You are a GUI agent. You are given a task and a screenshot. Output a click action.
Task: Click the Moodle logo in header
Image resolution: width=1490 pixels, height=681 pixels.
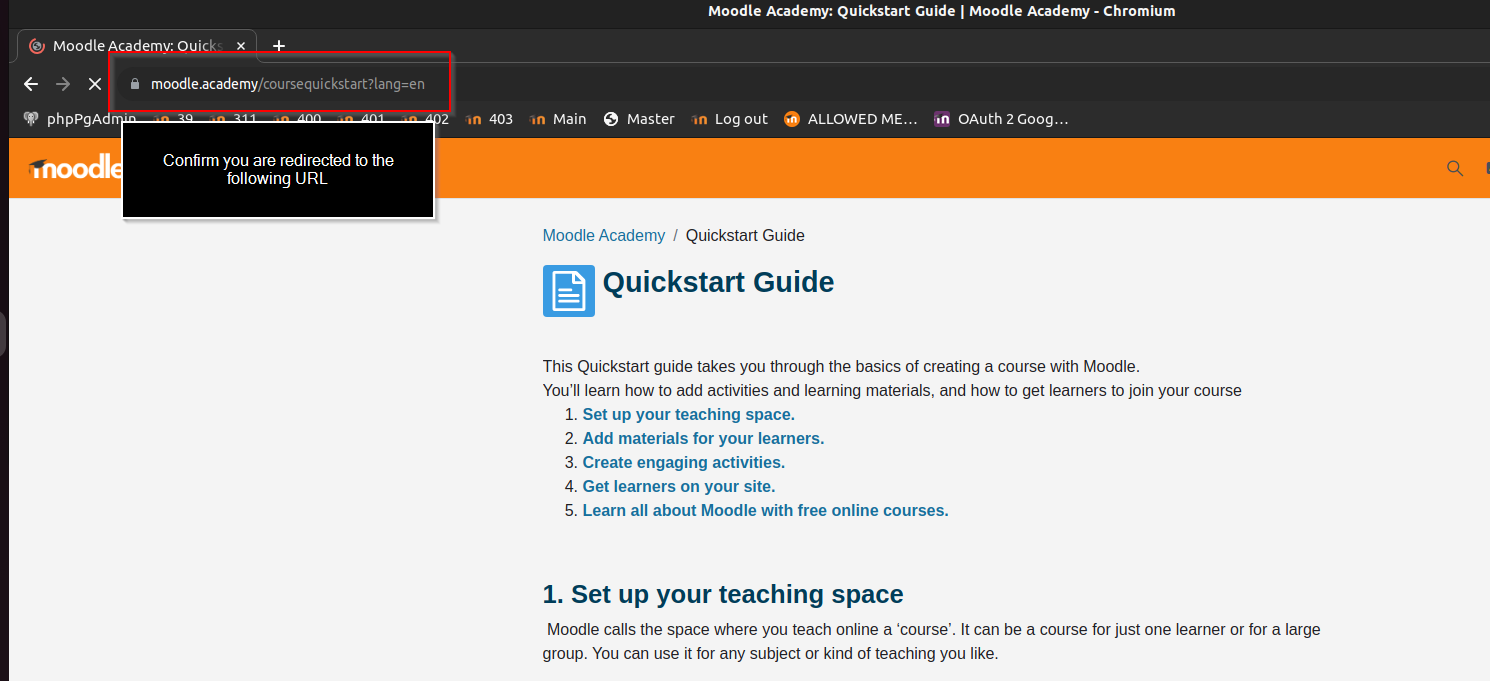point(75,168)
